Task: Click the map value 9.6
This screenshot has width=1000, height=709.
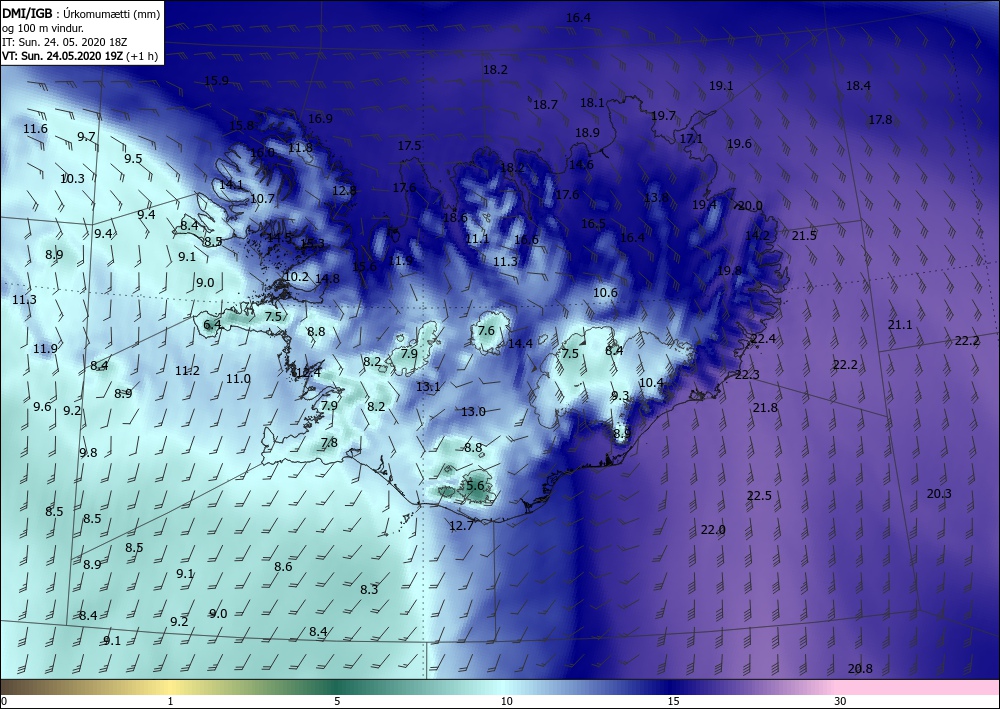Action: [x=42, y=406]
